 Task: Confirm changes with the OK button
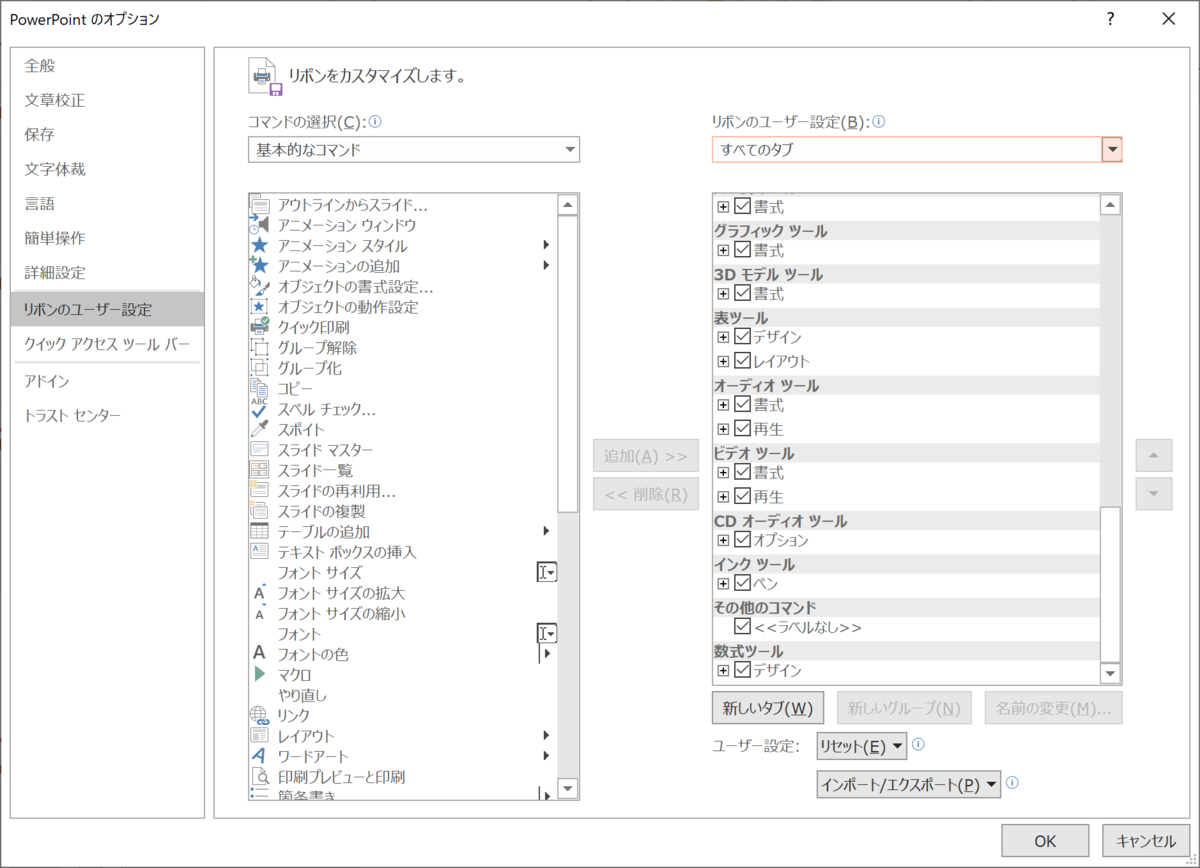pyautogui.click(x=1044, y=840)
